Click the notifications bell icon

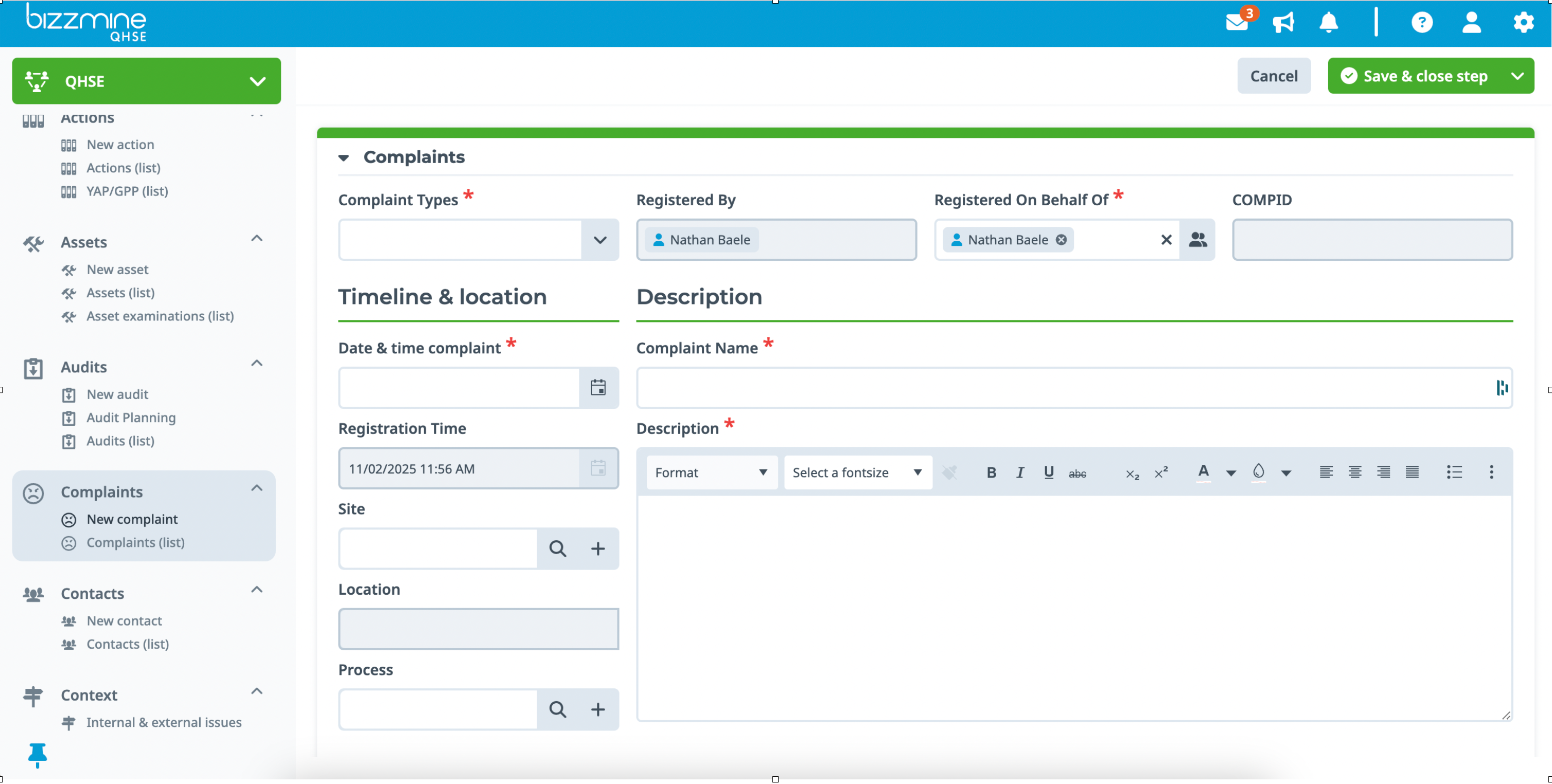[x=1329, y=23]
